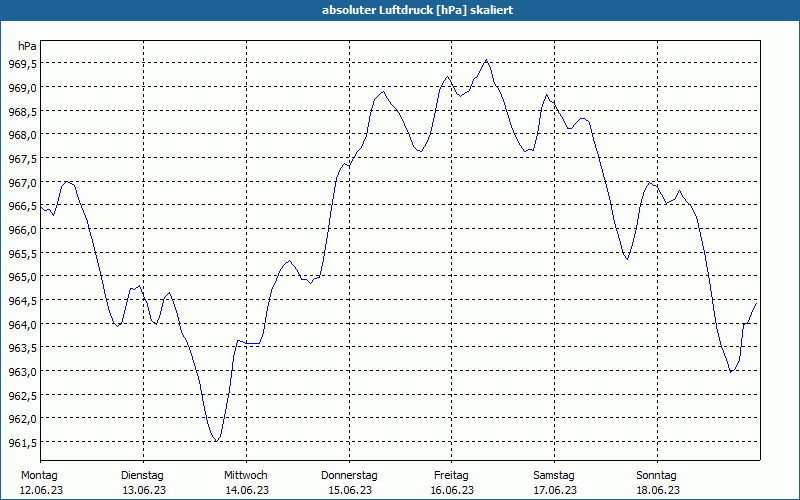Click the date 16.06.23
800x500 pixels.
click(452, 490)
